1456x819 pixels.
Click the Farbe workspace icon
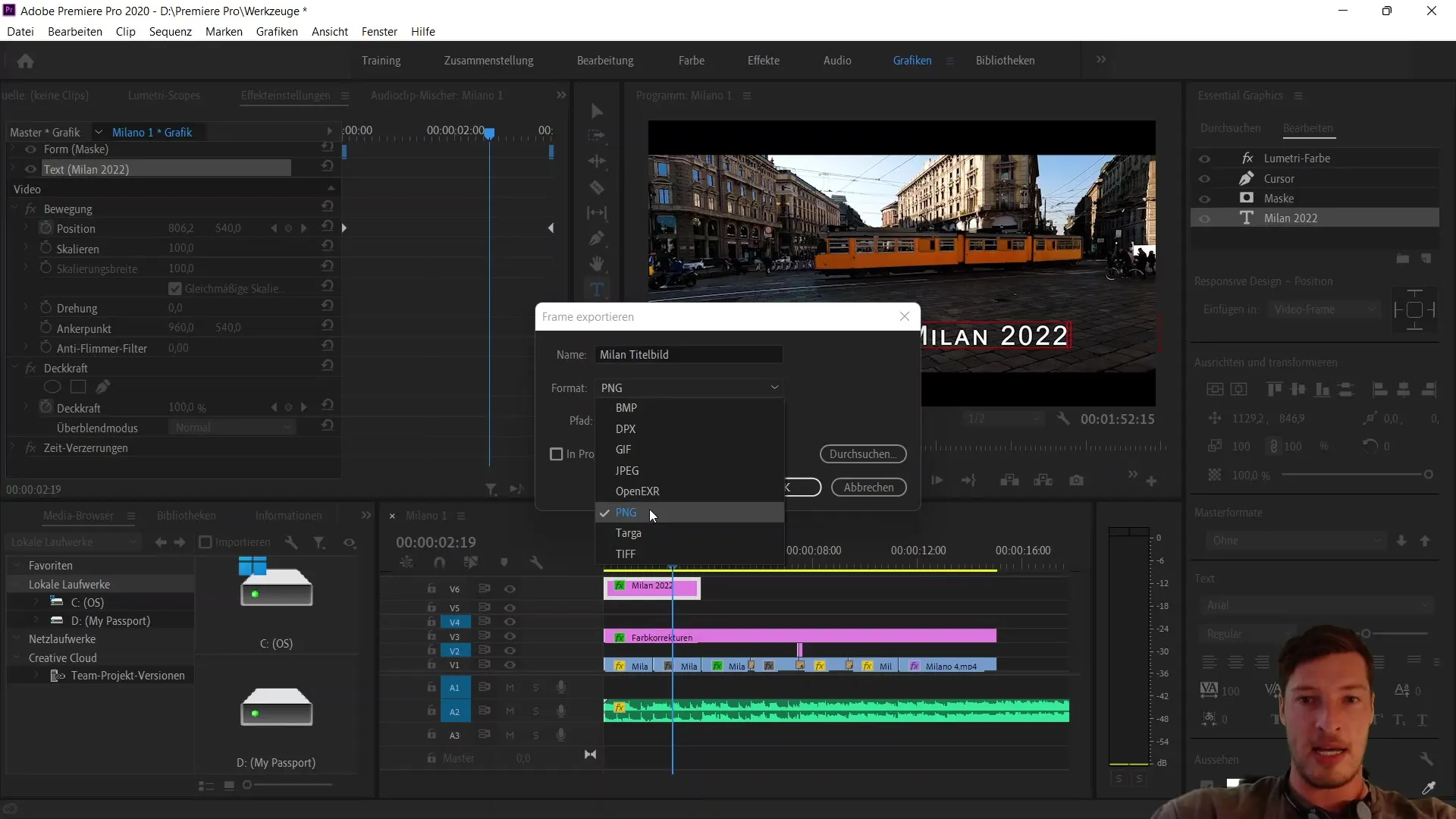(691, 60)
